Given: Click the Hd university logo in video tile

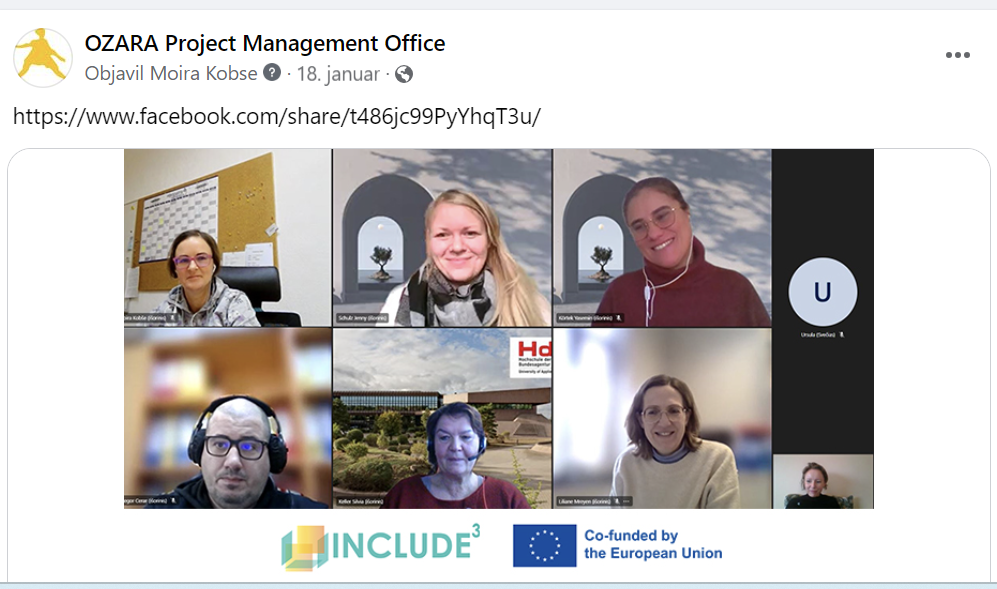Looking at the screenshot, I should click(x=530, y=356).
